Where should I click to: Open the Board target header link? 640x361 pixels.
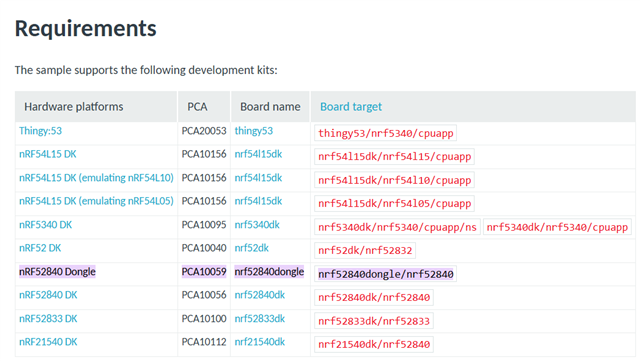click(351, 107)
